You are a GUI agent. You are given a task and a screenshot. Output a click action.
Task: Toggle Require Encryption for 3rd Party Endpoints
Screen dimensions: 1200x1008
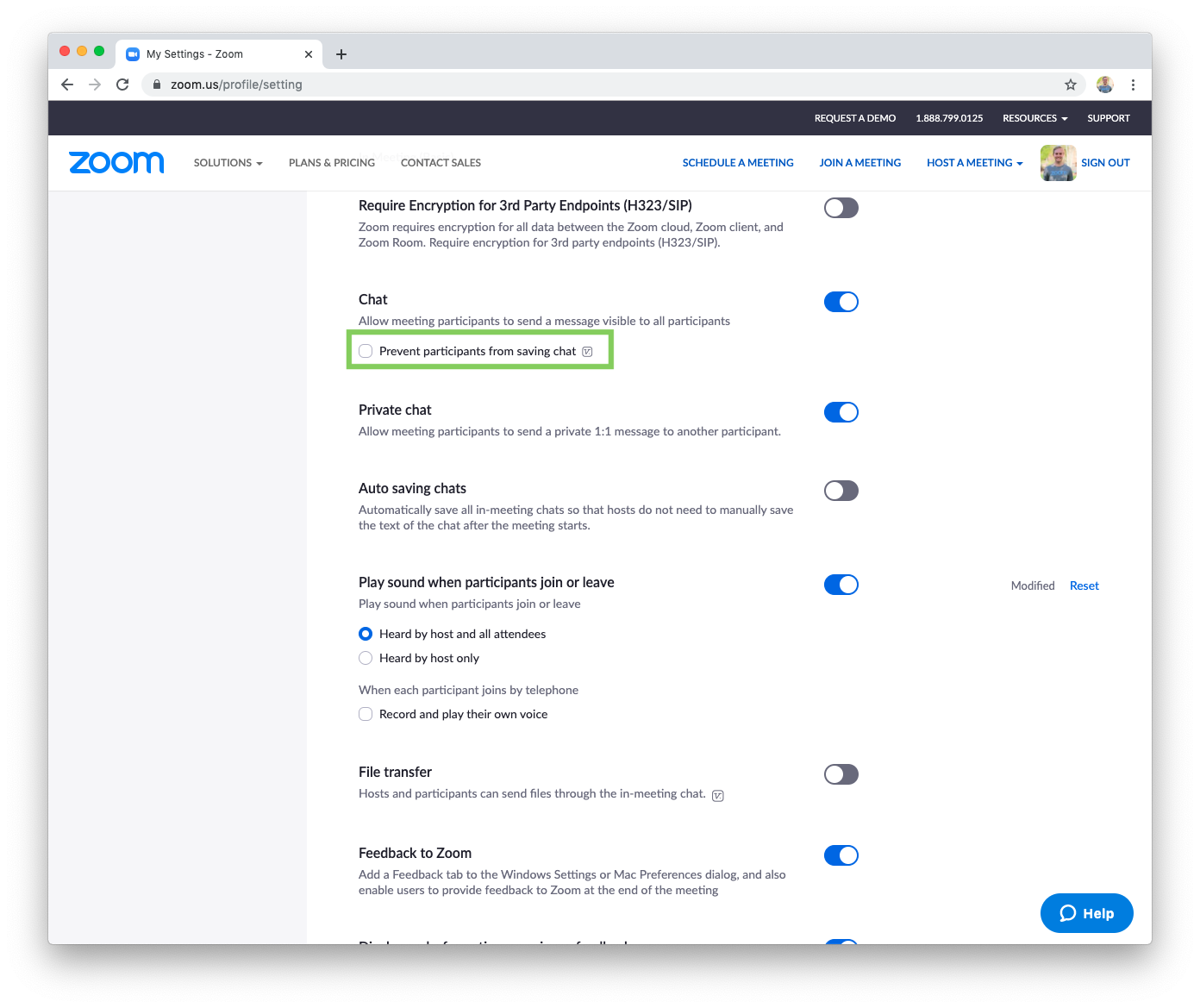pyautogui.click(x=841, y=208)
